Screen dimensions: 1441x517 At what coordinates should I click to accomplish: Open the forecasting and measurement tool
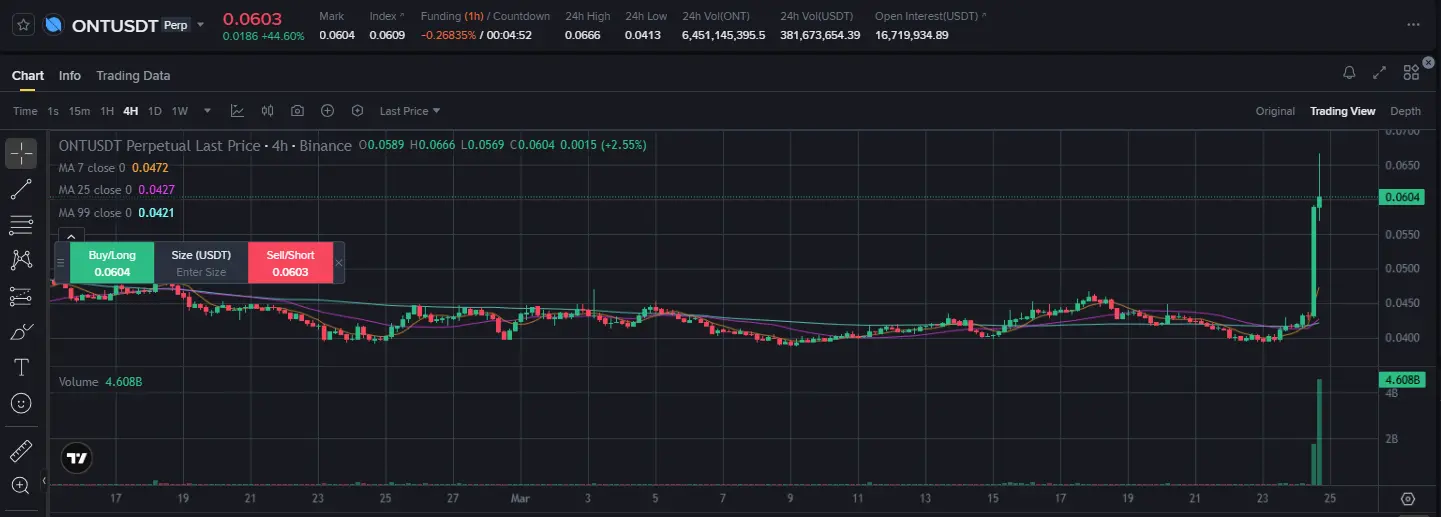pyautogui.click(x=21, y=296)
